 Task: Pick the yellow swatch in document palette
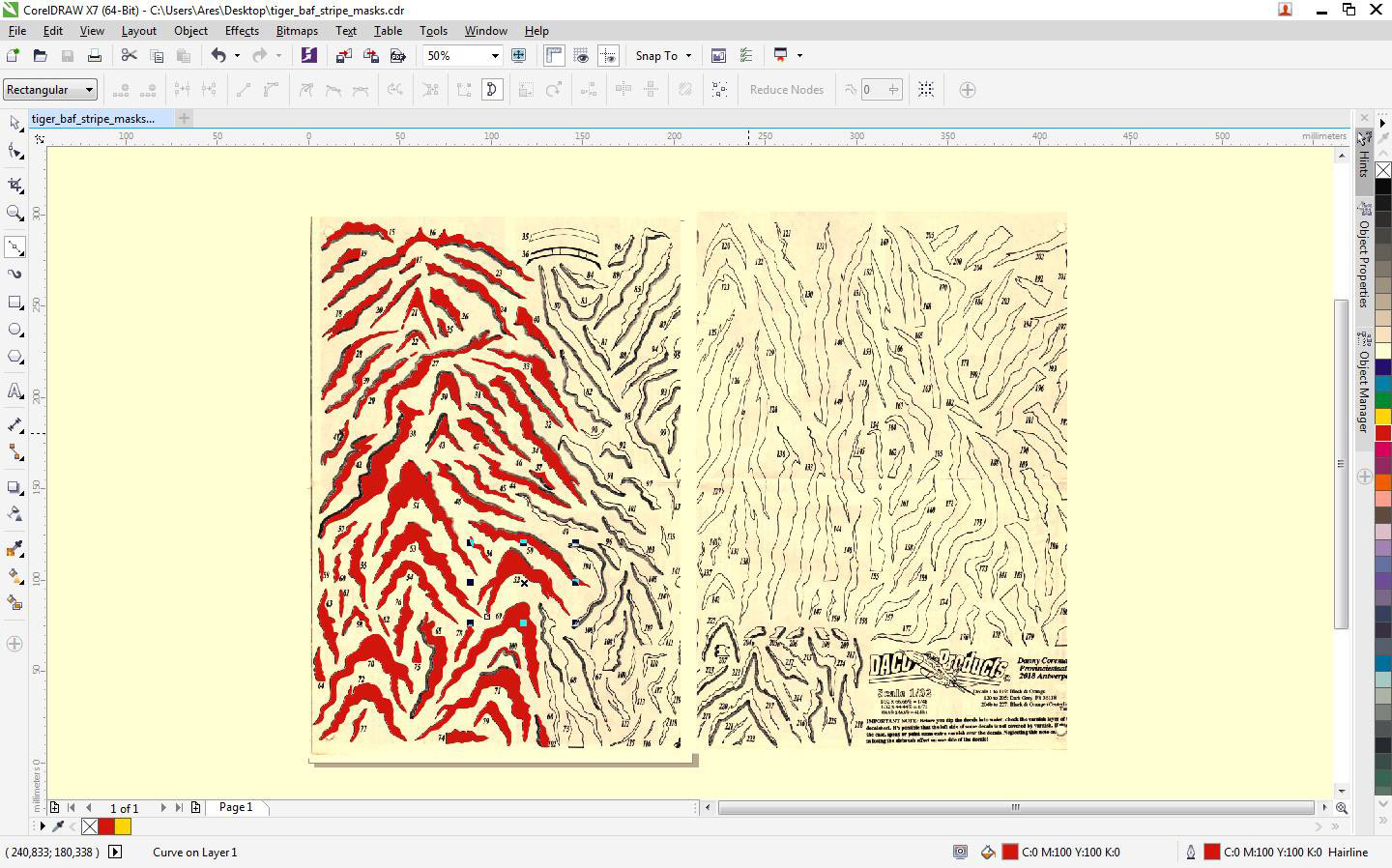point(123,826)
